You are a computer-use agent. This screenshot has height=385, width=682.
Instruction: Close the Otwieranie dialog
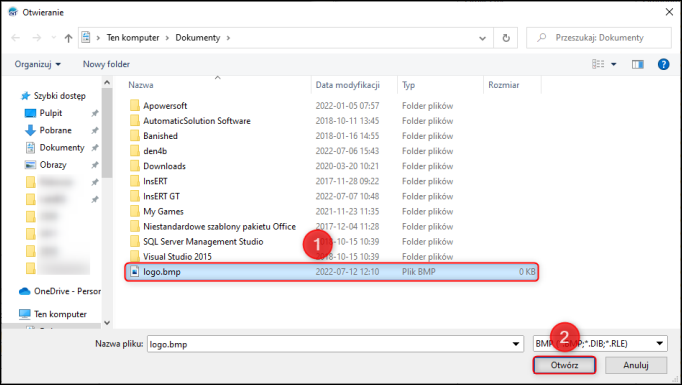tap(669, 12)
